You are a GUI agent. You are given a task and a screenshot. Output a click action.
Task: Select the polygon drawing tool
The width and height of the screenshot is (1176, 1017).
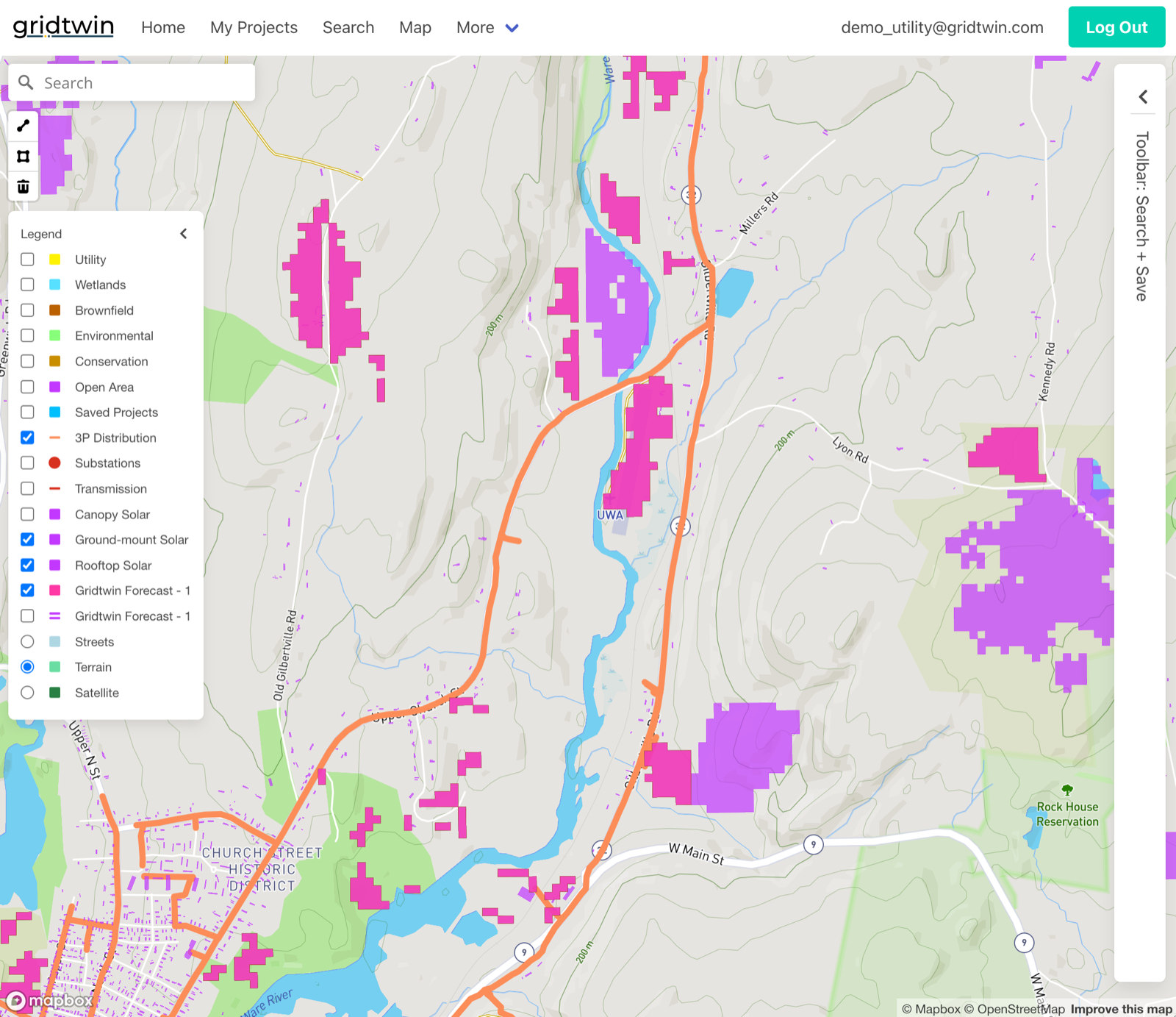(24, 156)
